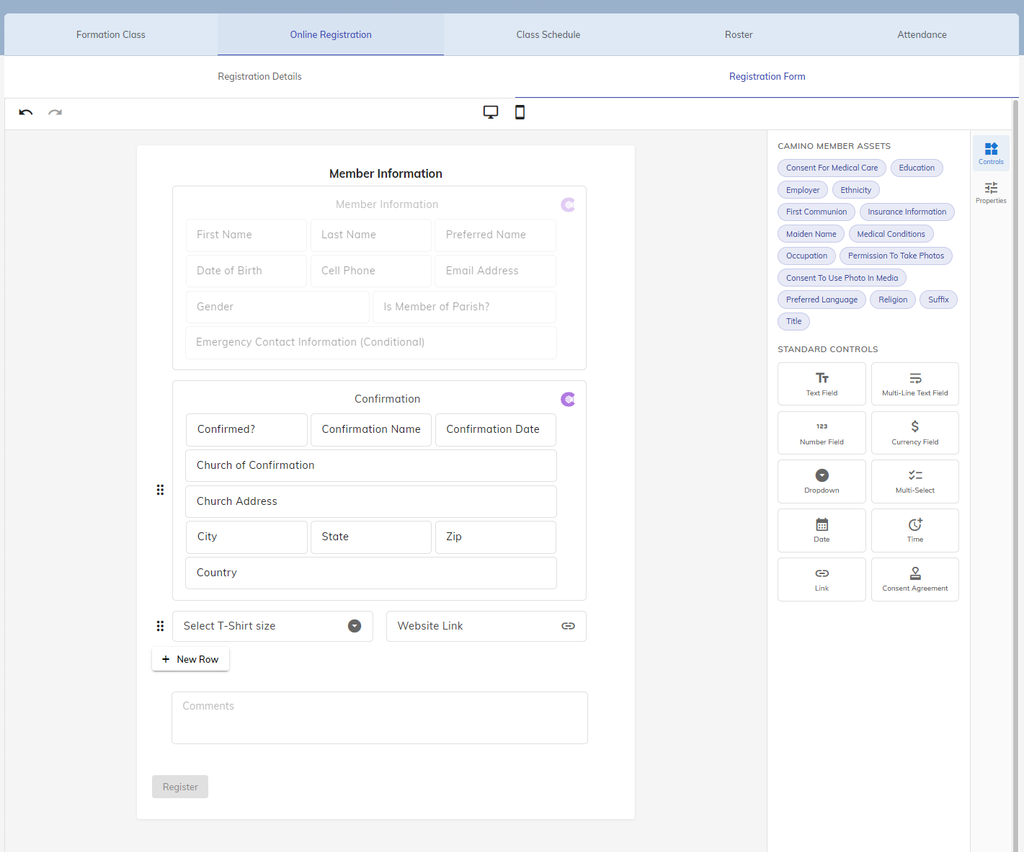Screen dimensions: 1024x852
Task: Add a Link control
Action: click(822, 579)
